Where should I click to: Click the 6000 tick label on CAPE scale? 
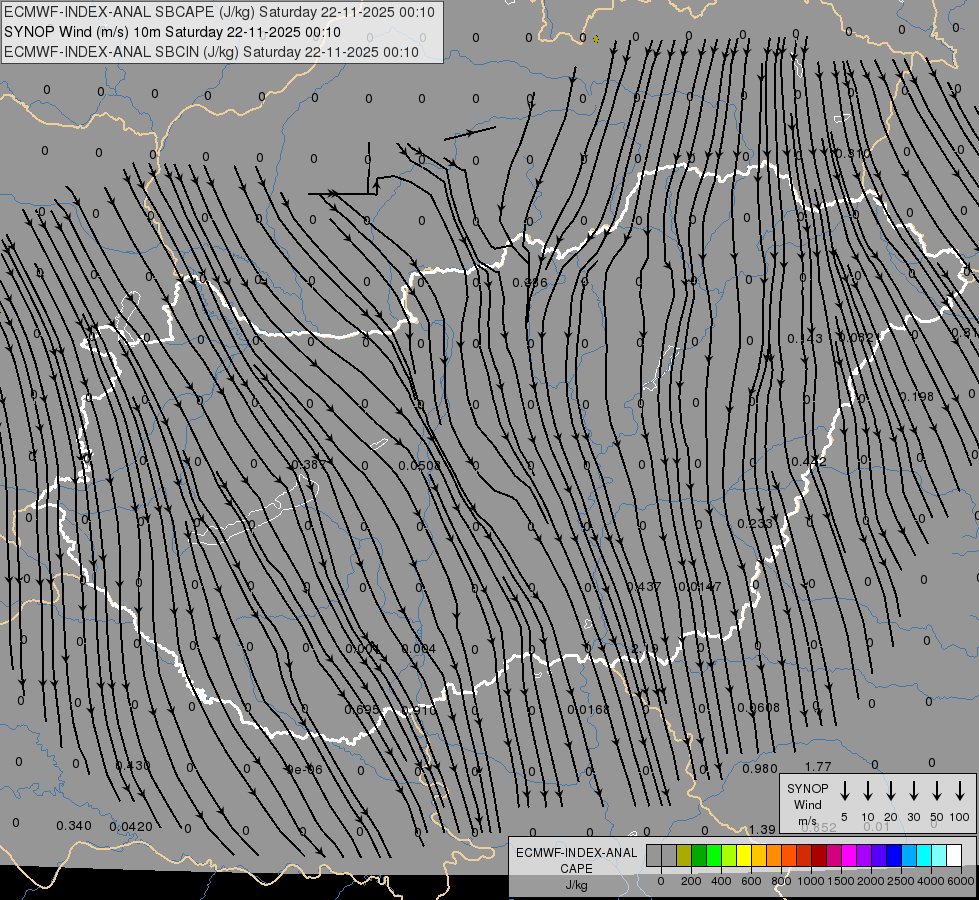(x=961, y=881)
